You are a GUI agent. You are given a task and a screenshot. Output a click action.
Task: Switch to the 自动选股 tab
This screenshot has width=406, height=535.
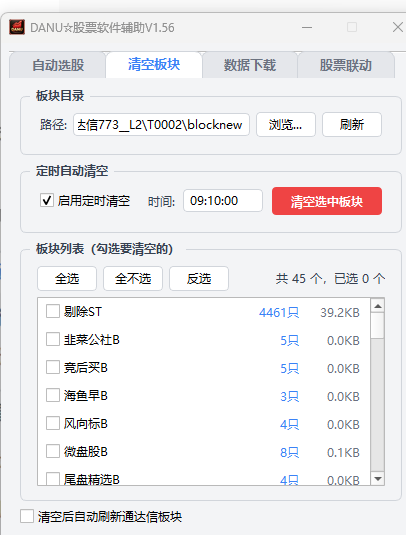(x=58, y=65)
